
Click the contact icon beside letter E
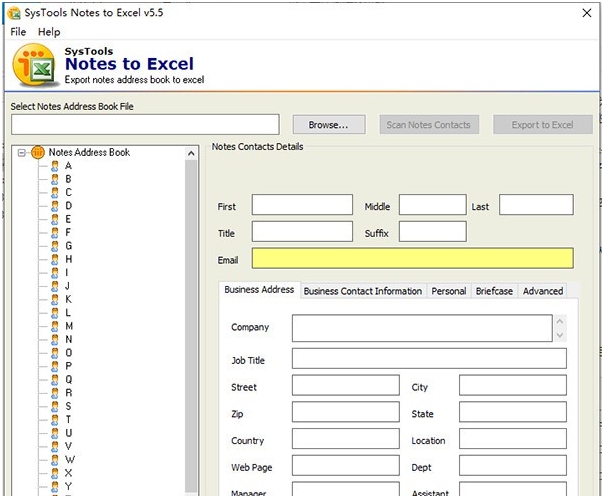pyautogui.click(x=55, y=220)
